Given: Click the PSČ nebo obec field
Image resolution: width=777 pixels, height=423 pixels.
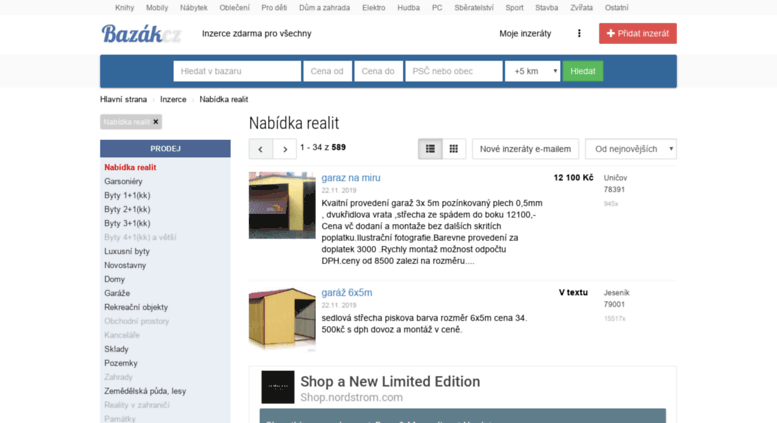Looking at the screenshot, I should [x=454, y=71].
